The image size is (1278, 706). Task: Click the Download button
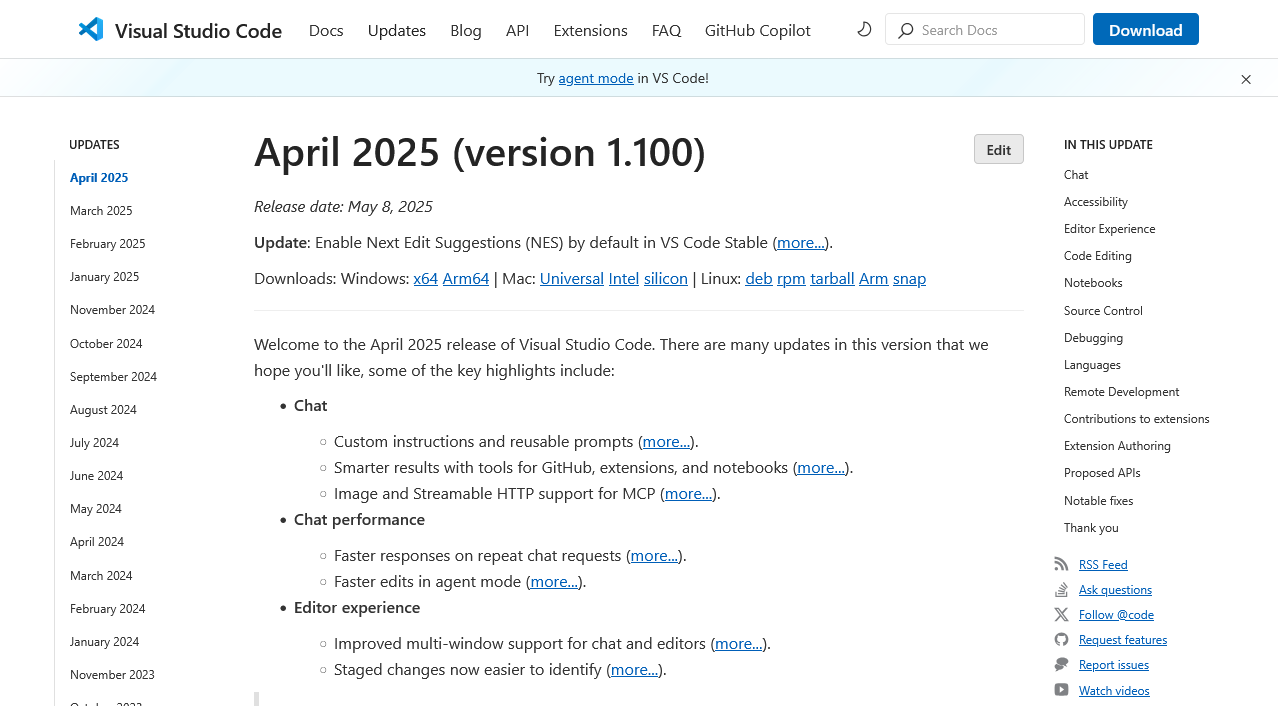[x=1146, y=29]
